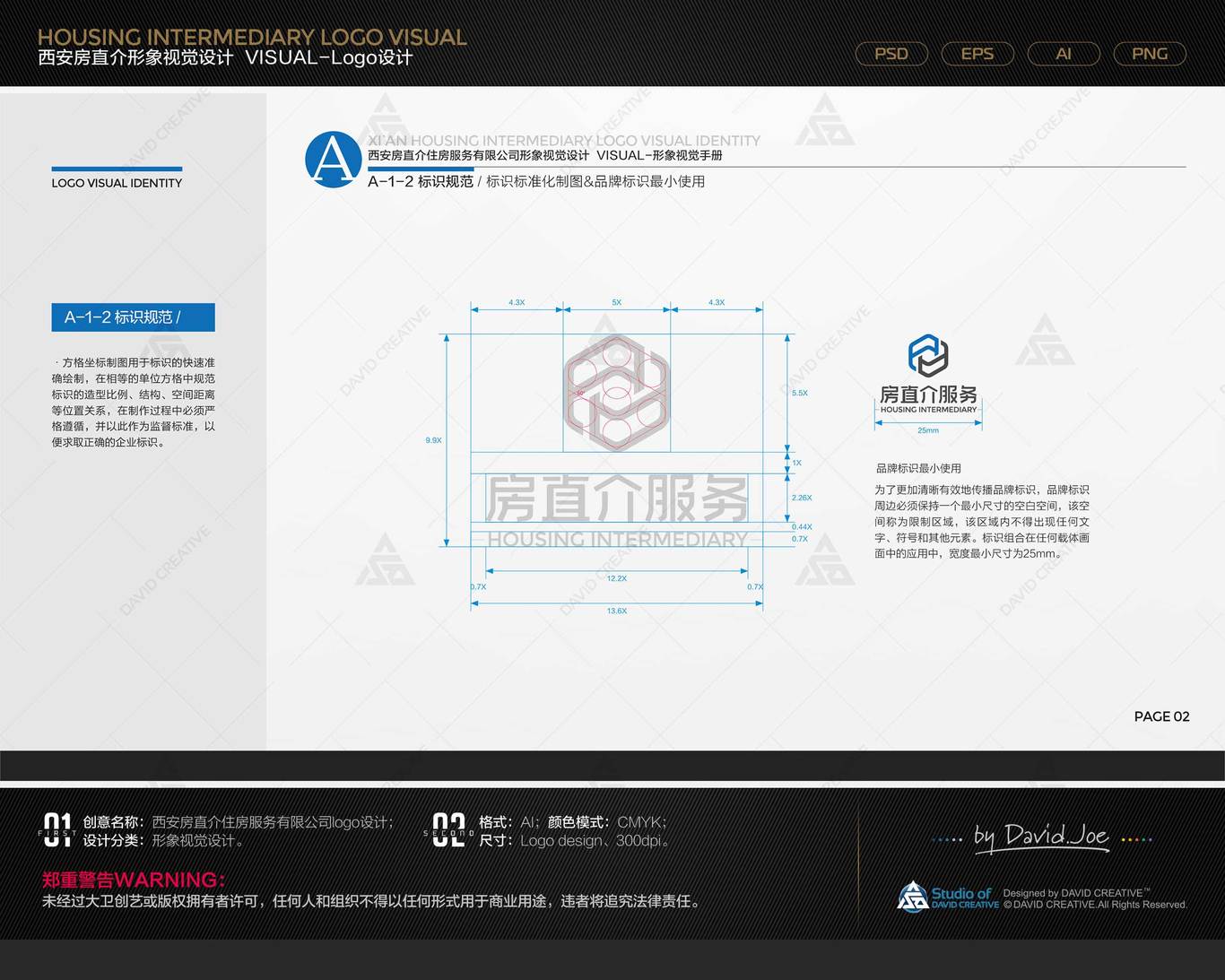Click the 西安房直介形象视觉设计 subtitle
The width and height of the screenshot is (1225, 980).
coord(135,58)
